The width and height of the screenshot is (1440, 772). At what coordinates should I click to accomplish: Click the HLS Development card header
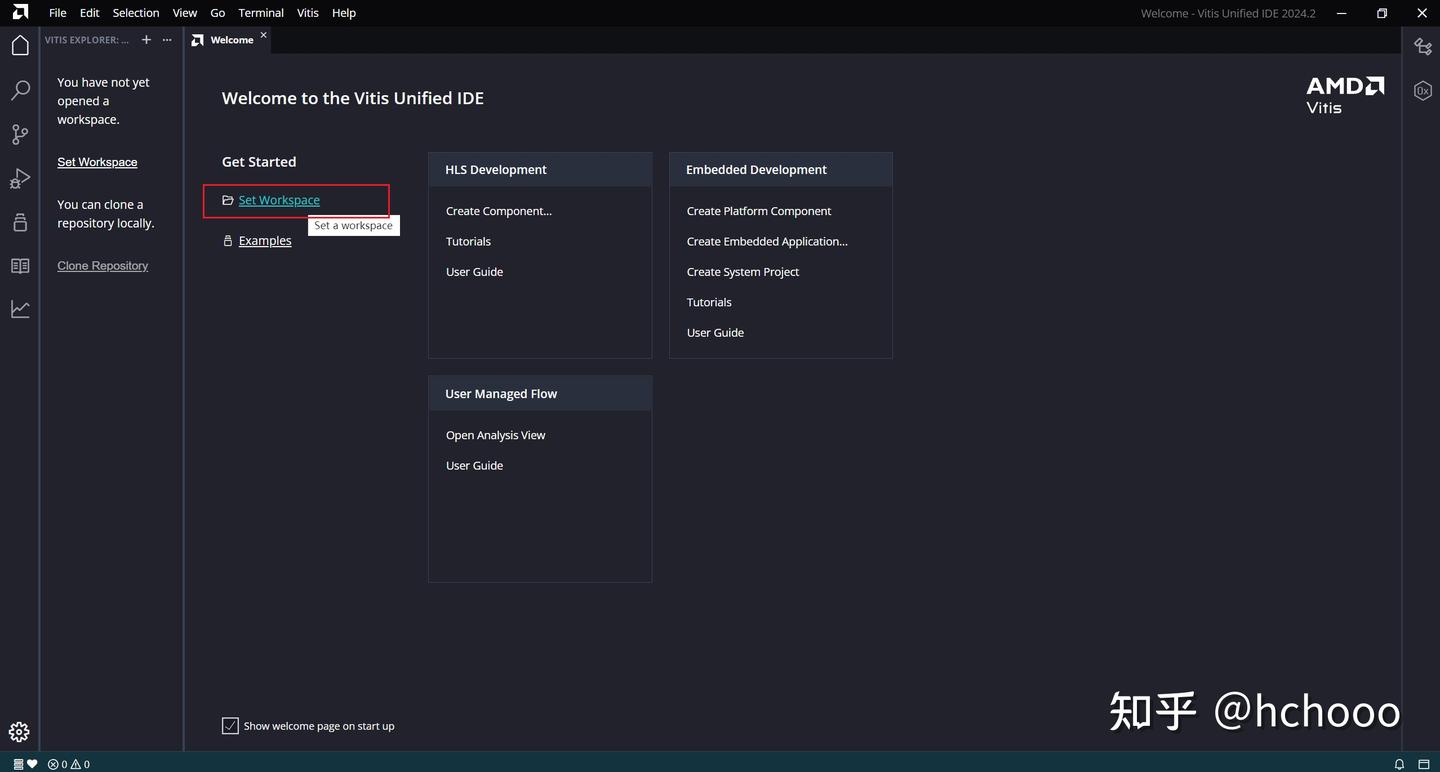(540, 170)
